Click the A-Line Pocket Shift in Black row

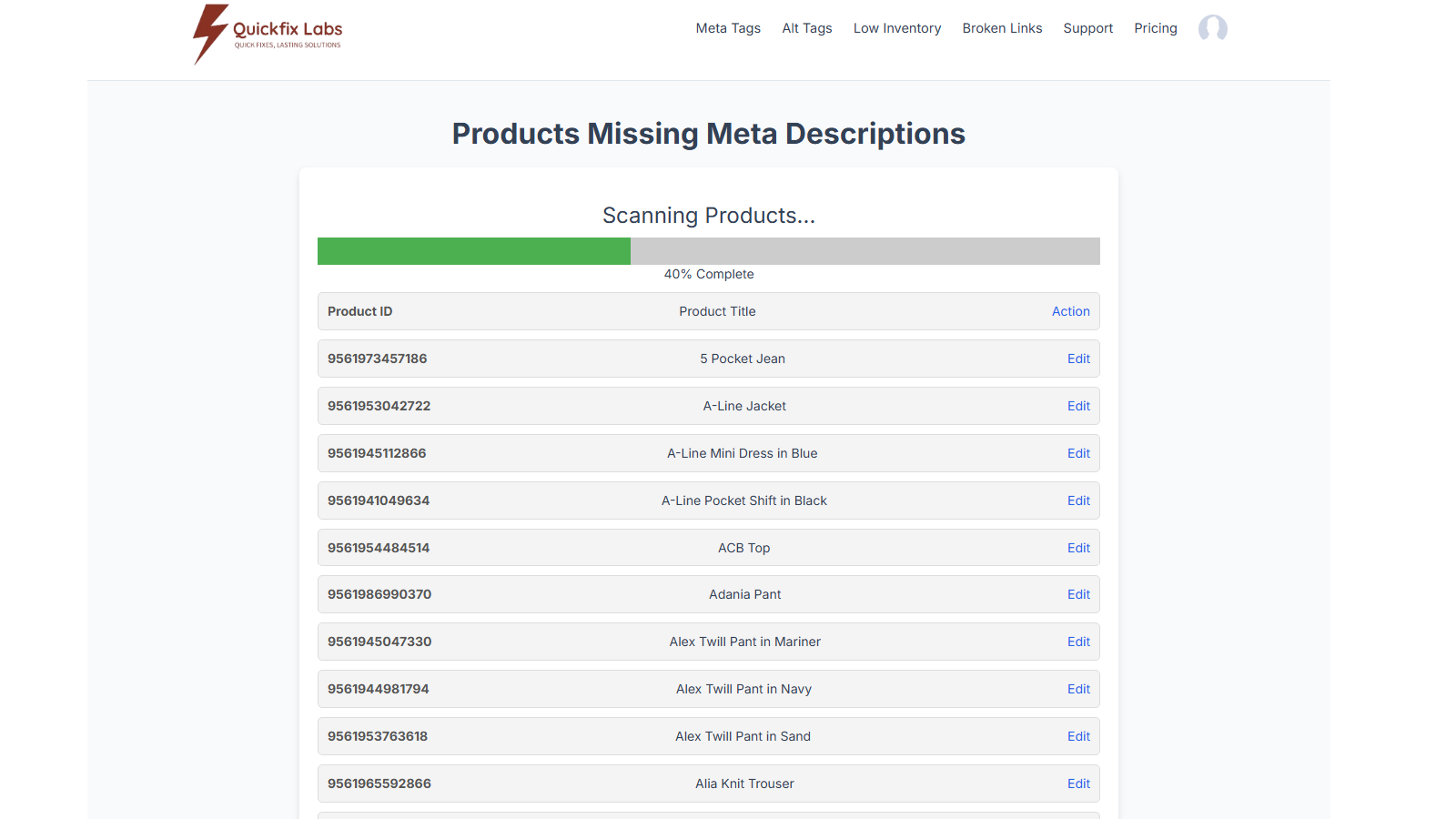(708, 500)
